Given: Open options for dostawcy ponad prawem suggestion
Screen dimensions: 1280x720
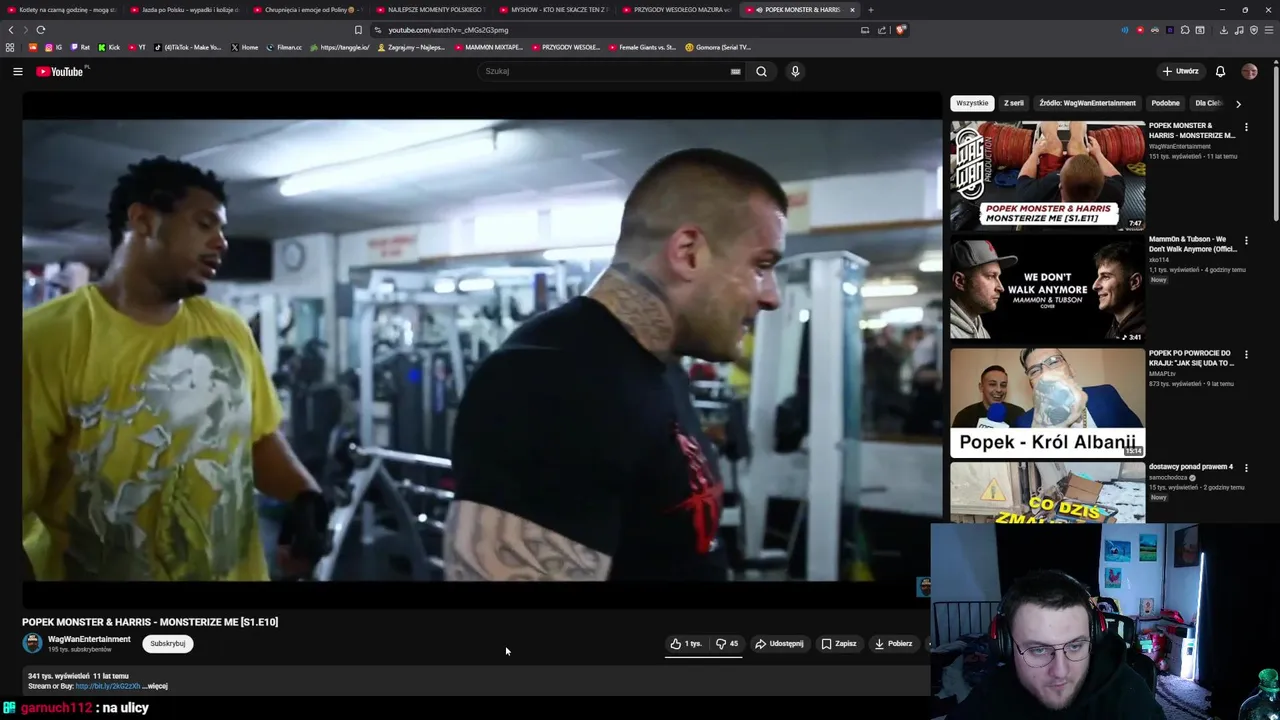Looking at the screenshot, I should click(1246, 468).
